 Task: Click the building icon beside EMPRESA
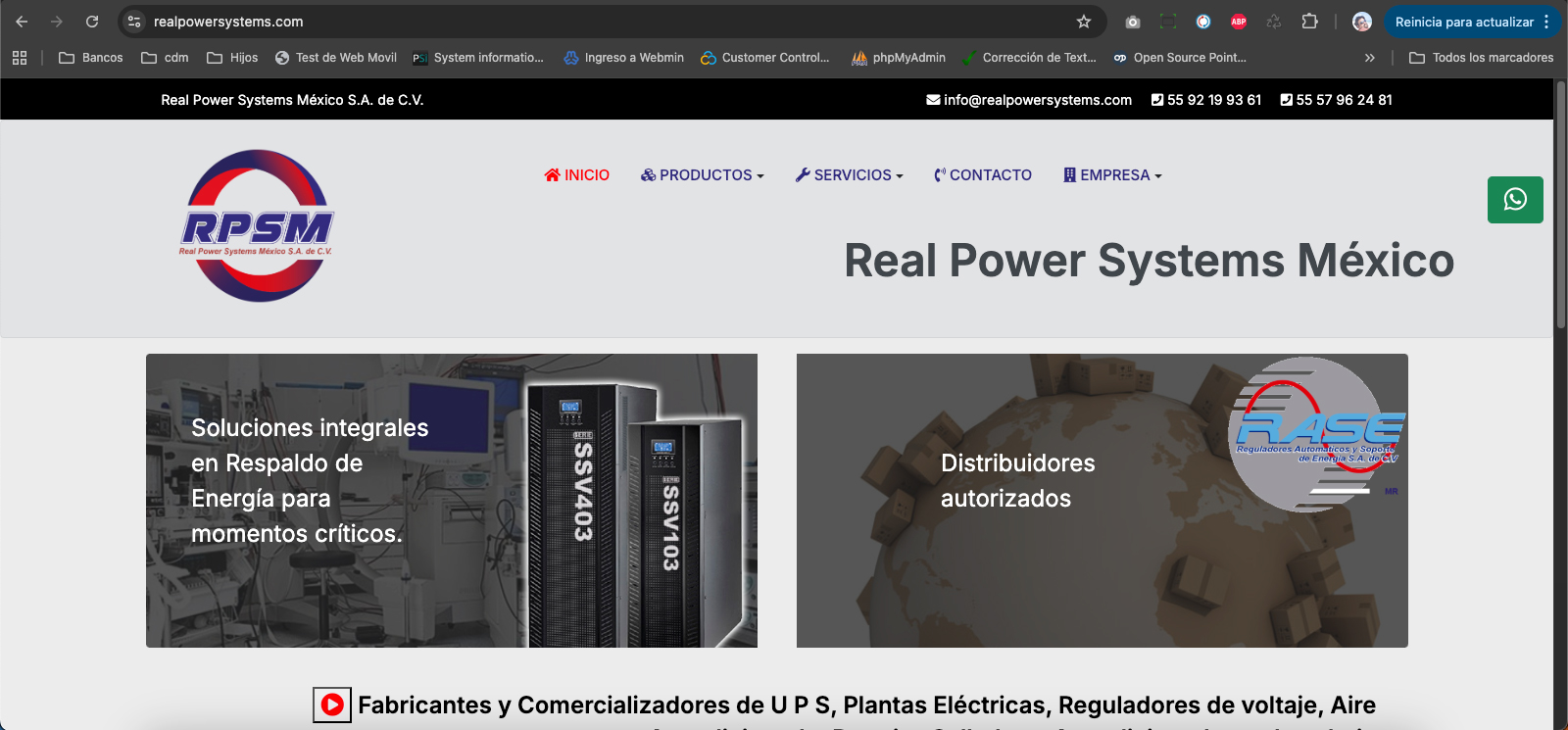(1069, 174)
